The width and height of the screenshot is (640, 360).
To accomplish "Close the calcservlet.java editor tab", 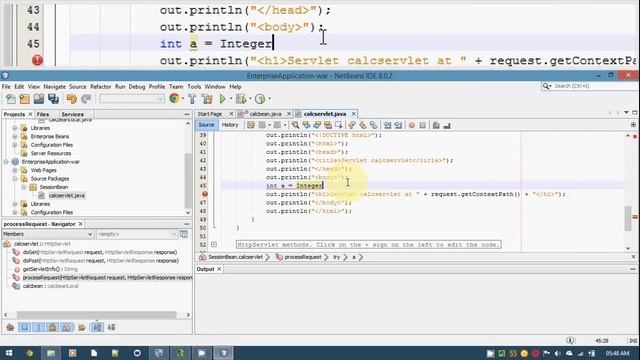I will click(x=353, y=114).
